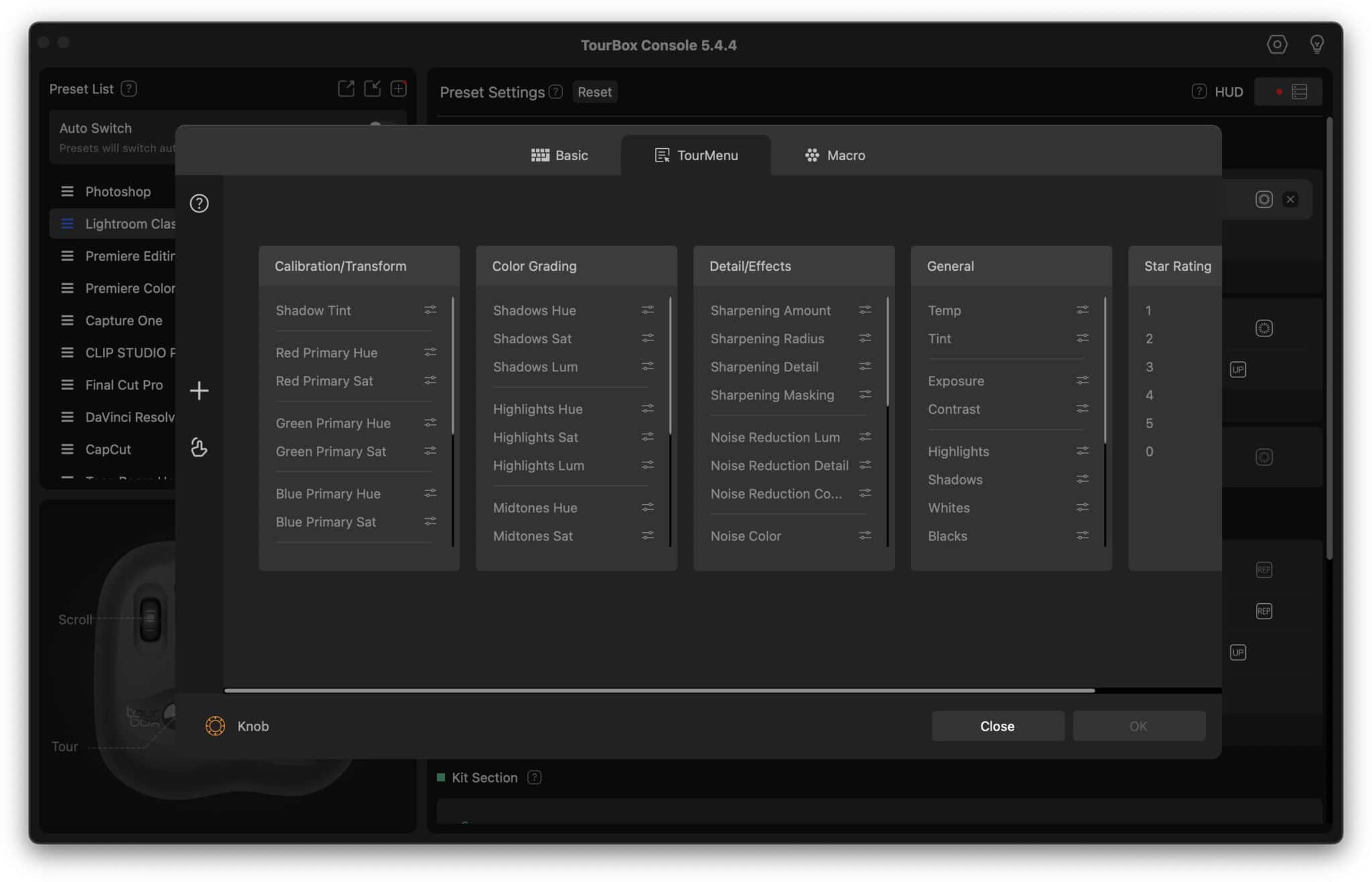Export a preset from the Preset List
The image size is (1372, 882).
tap(346, 88)
